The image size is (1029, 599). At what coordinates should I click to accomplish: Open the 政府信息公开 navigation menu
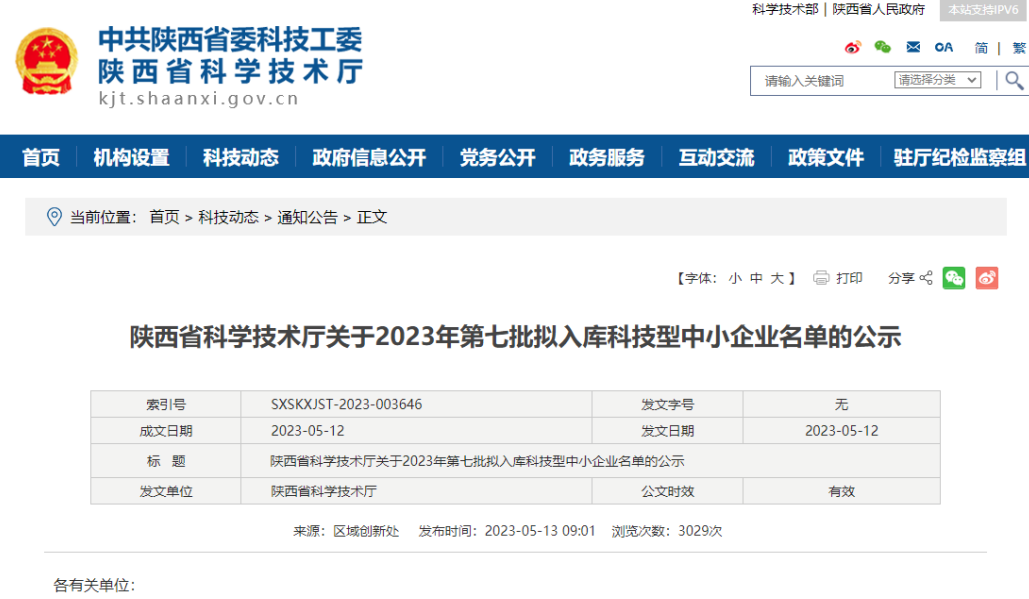369,157
